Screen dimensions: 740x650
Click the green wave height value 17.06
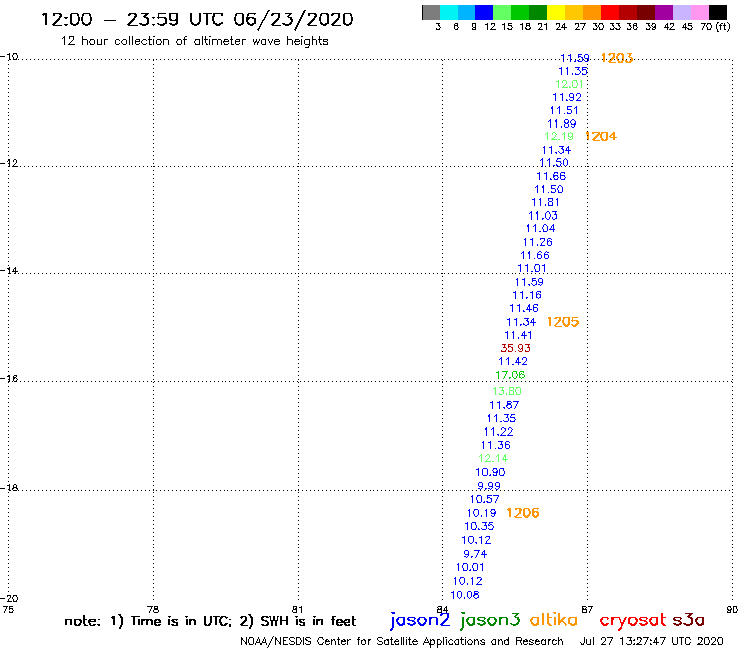pyautogui.click(x=510, y=375)
